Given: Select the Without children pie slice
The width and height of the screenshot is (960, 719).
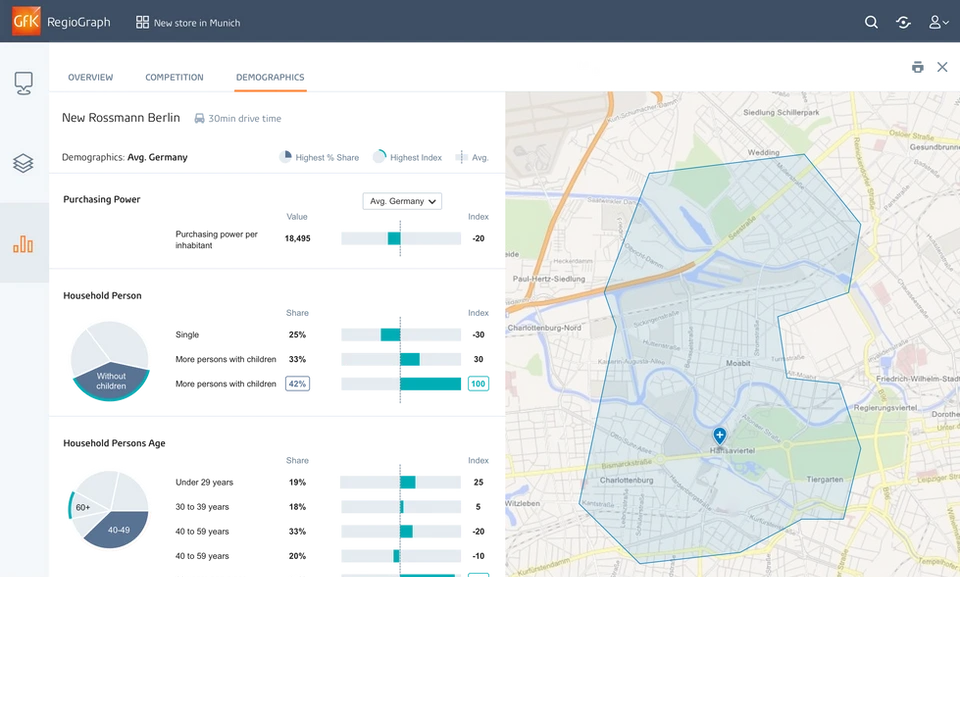Looking at the screenshot, I should coord(111,381).
